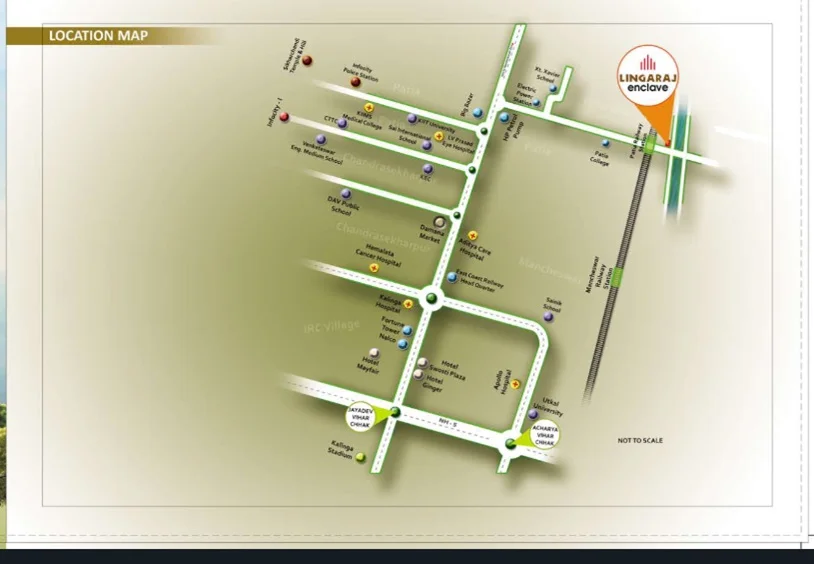Select the Utkal University purple marker

533,414
